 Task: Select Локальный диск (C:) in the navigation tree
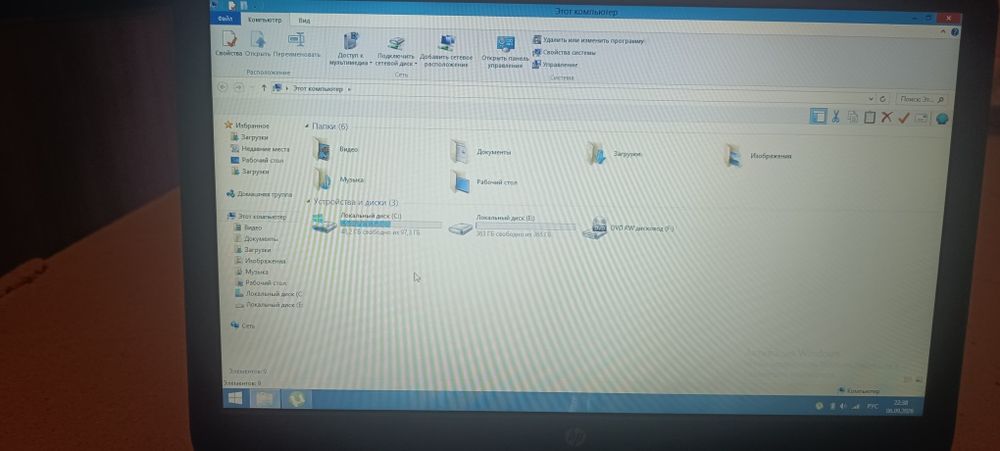pos(269,294)
